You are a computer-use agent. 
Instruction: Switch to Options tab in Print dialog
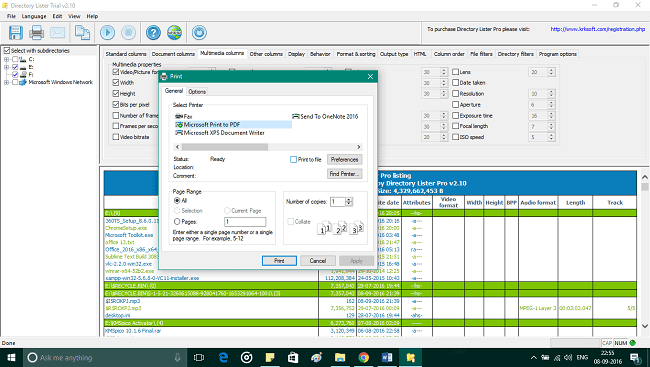point(197,92)
